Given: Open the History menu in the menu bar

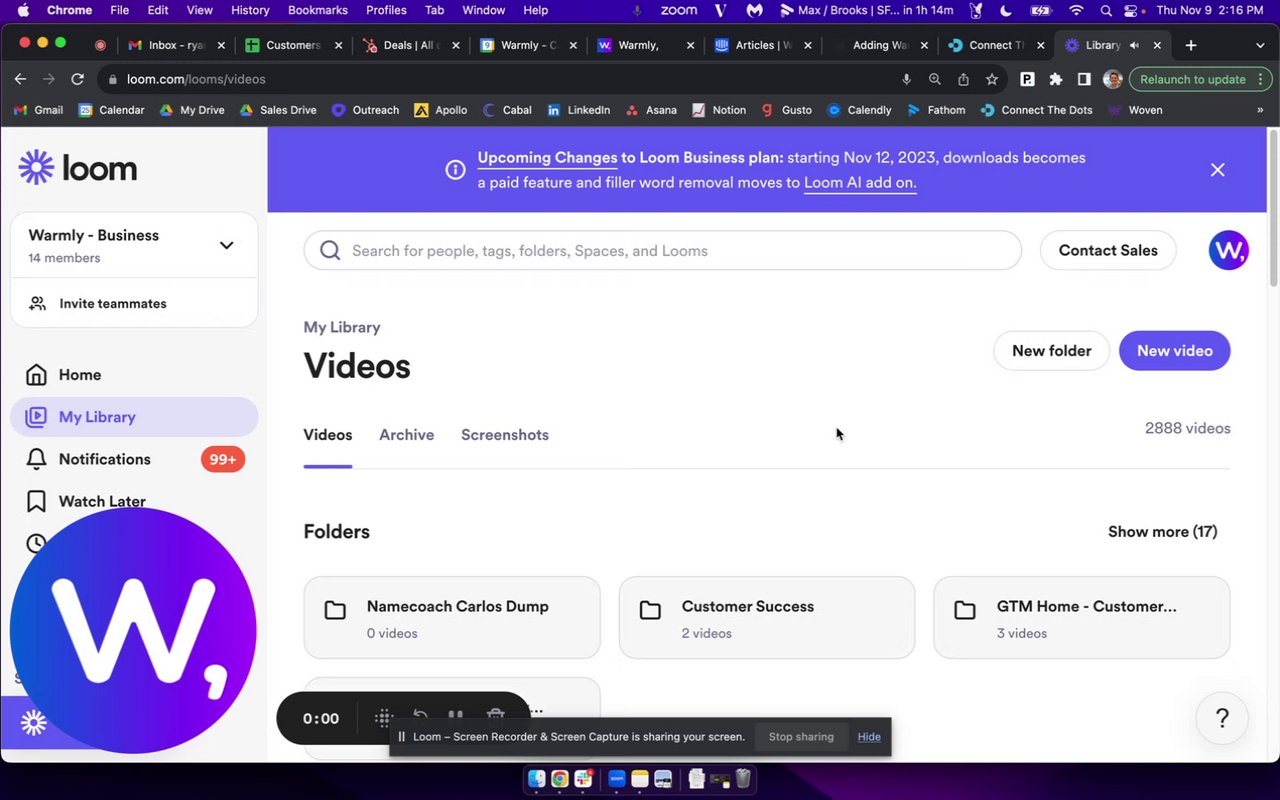Looking at the screenshot, I should coord(250,10).
